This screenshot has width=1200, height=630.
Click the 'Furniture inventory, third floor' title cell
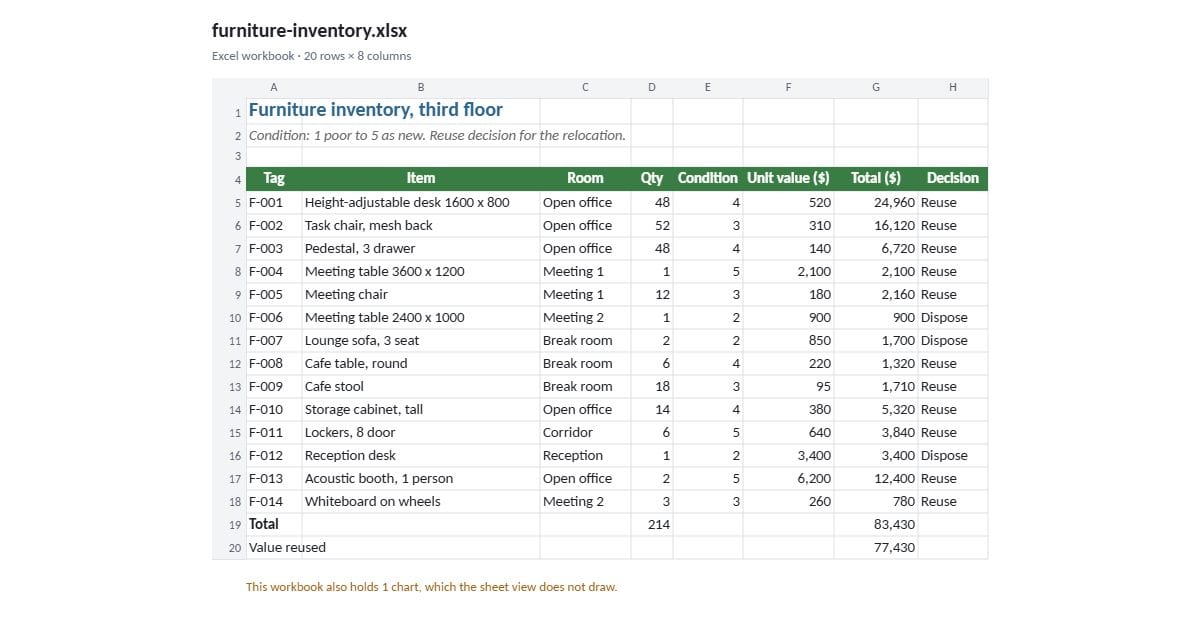coord(376,110)
